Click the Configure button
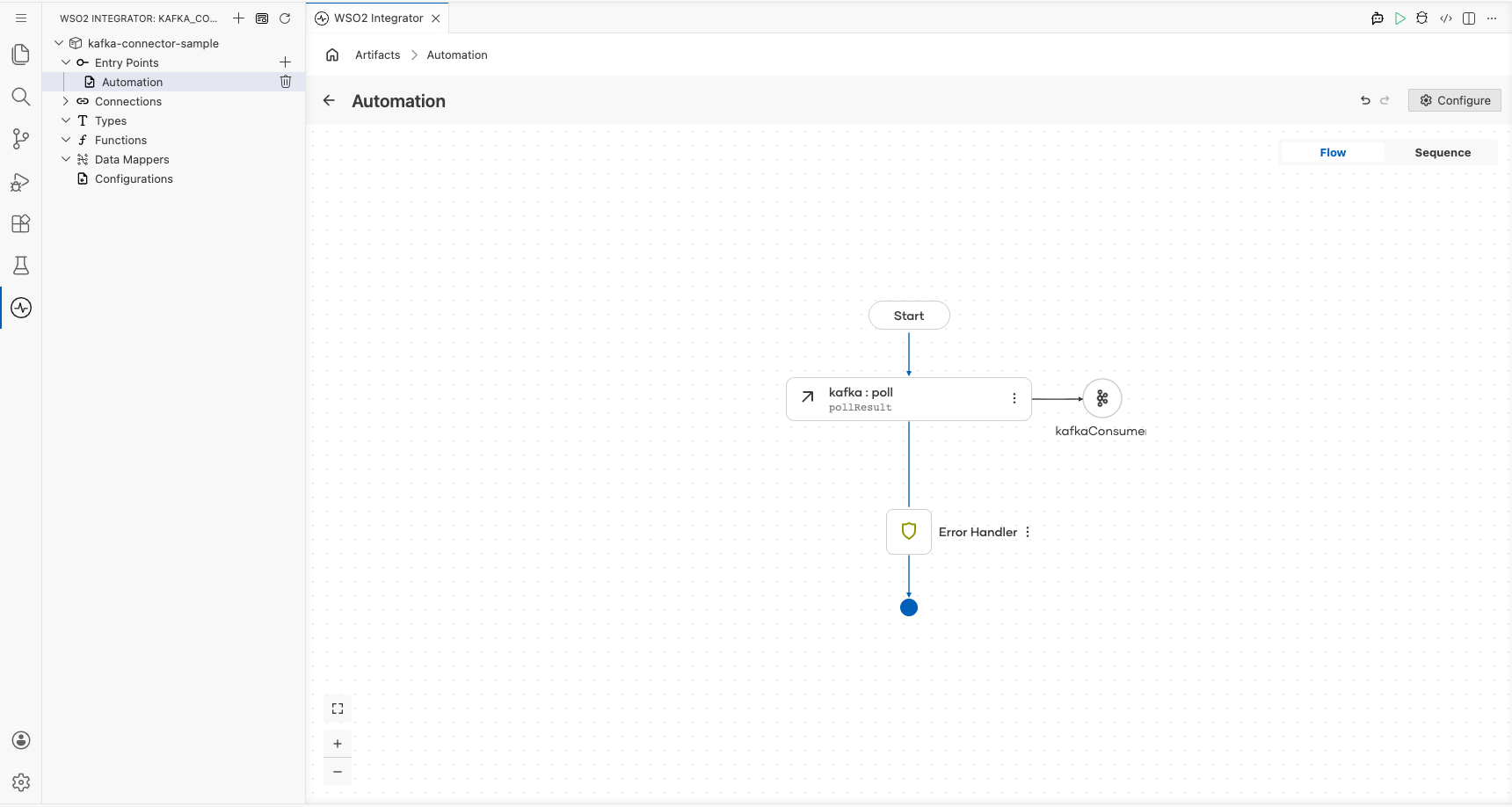1512x807 pixels. pos(1455,100)
